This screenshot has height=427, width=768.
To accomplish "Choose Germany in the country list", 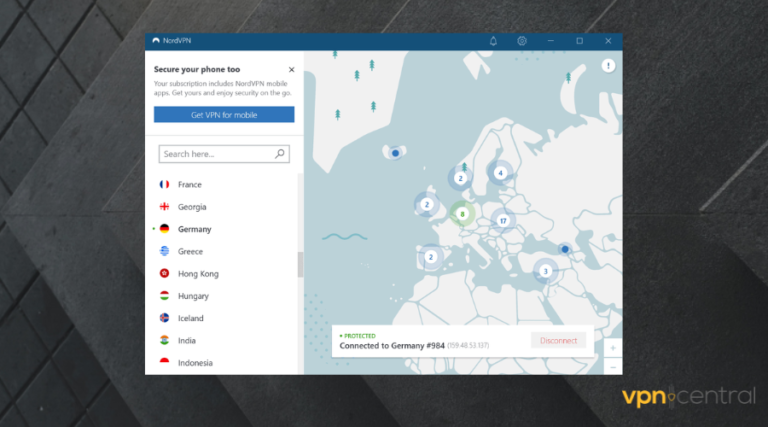I will coord(194,229).
